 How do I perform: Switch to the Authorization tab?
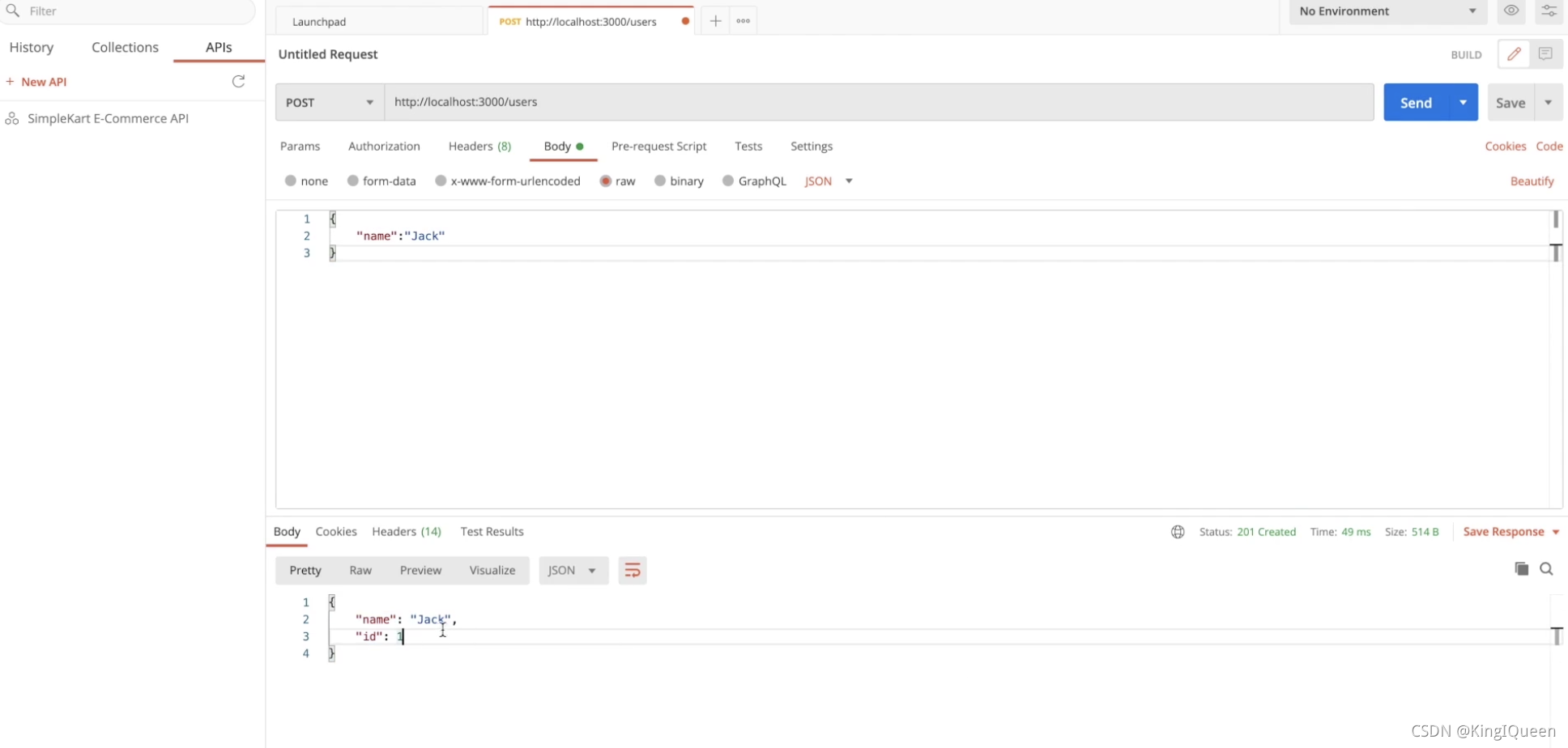pos(384,147)
